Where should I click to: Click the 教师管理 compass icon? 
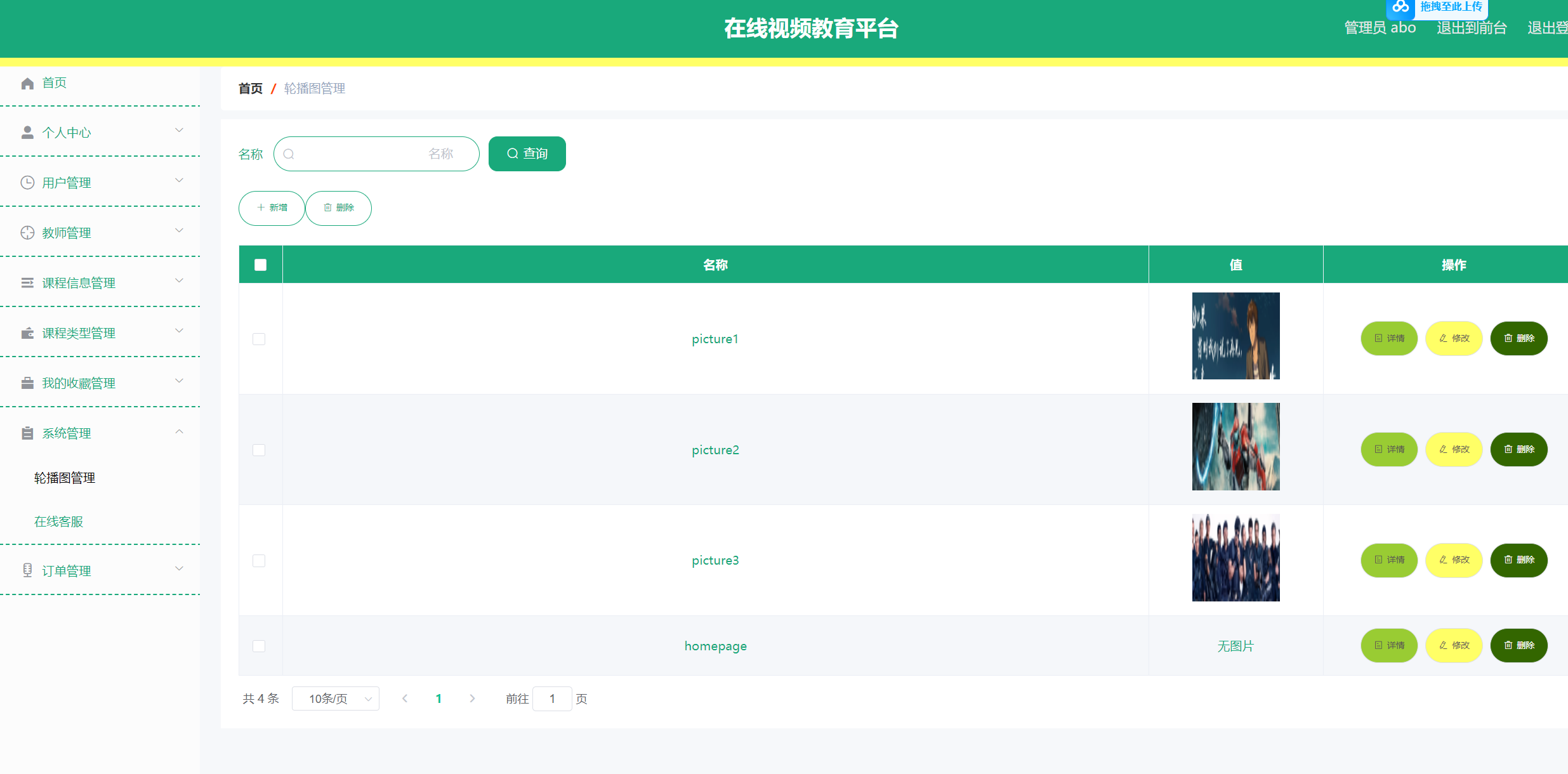[27, 232]
